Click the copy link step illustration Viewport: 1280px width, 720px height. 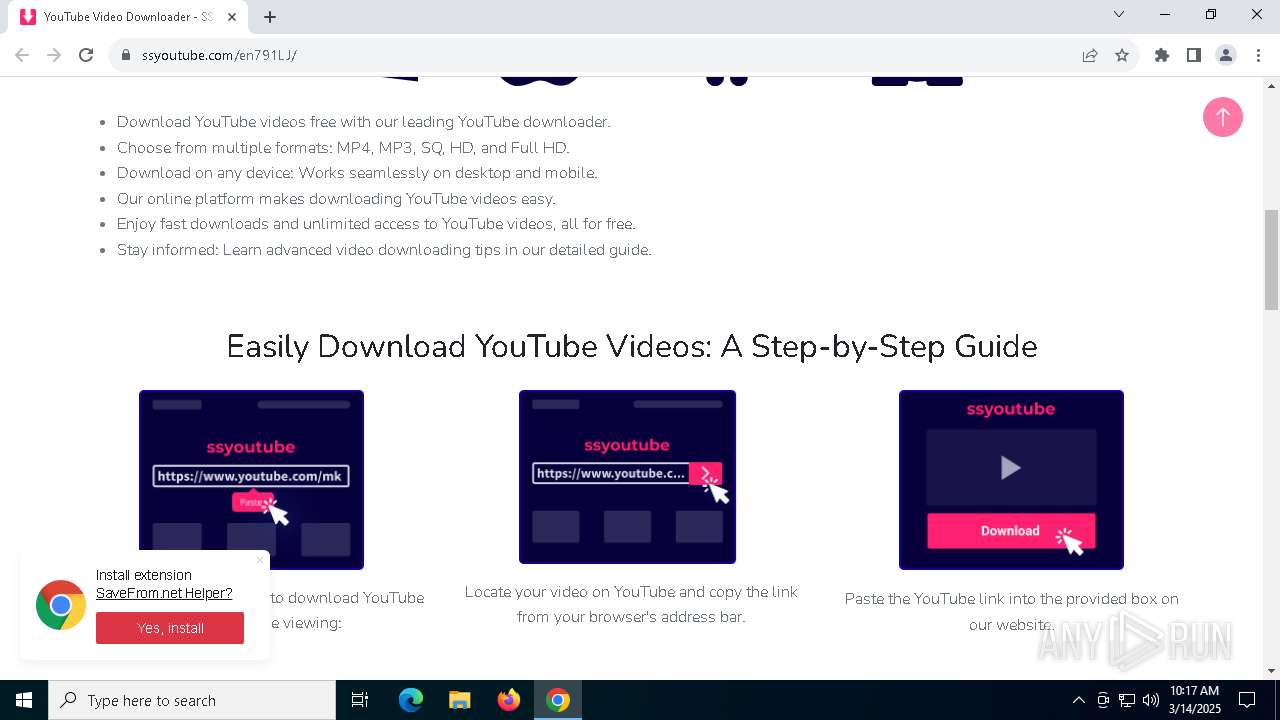tap(627, 477)
